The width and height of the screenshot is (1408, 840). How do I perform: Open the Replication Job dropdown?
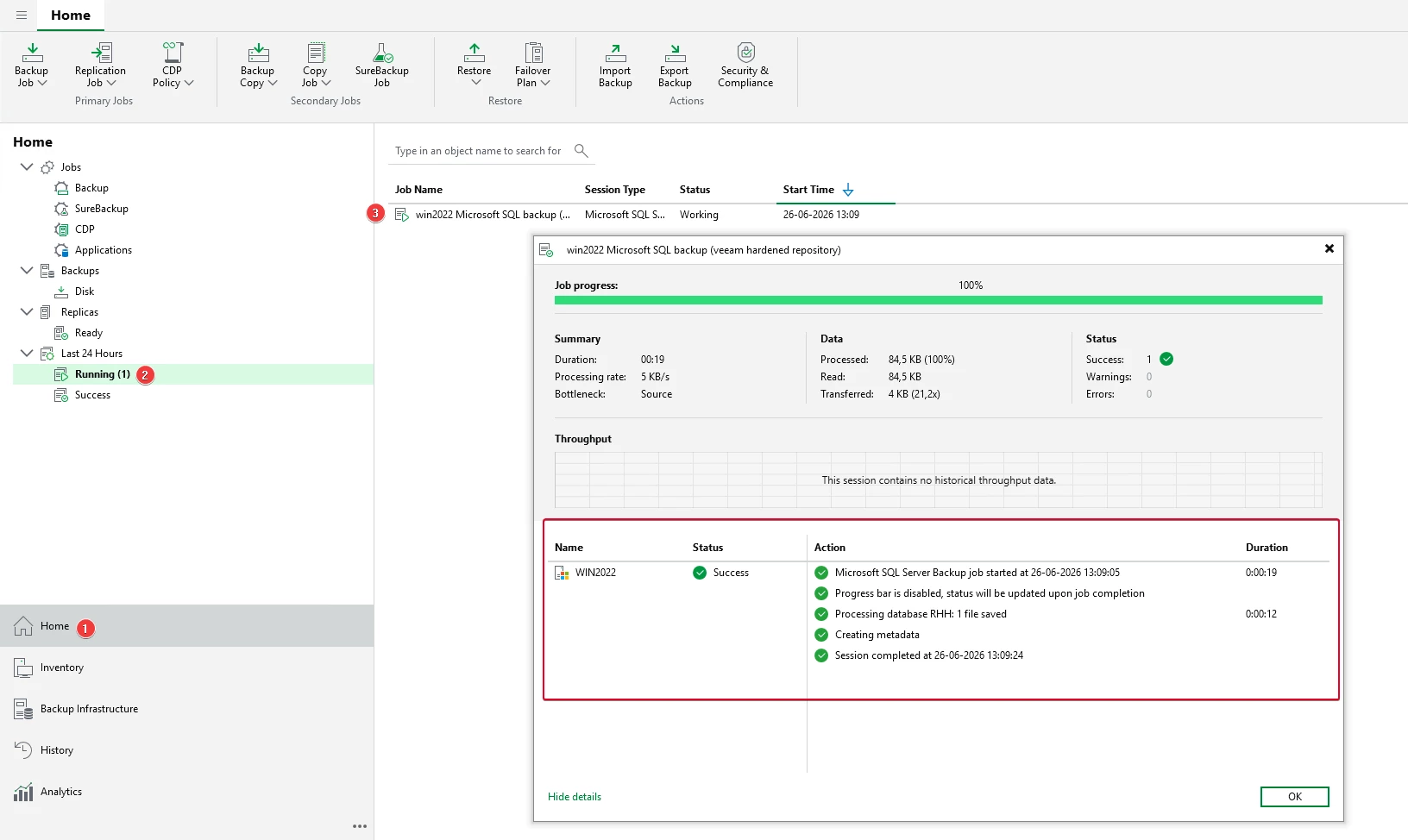tap(100, 65)
